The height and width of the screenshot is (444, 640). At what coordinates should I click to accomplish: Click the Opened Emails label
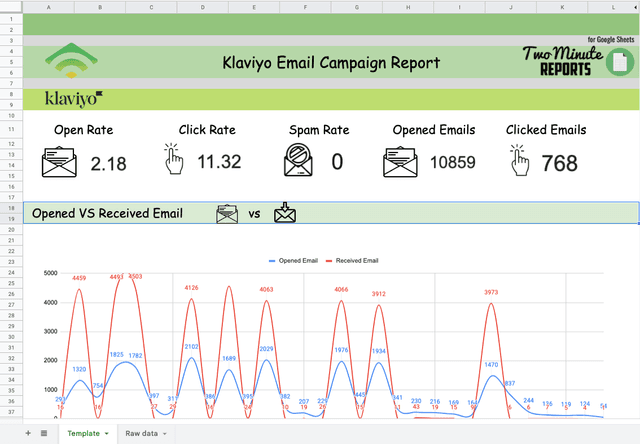click(434, 130)
